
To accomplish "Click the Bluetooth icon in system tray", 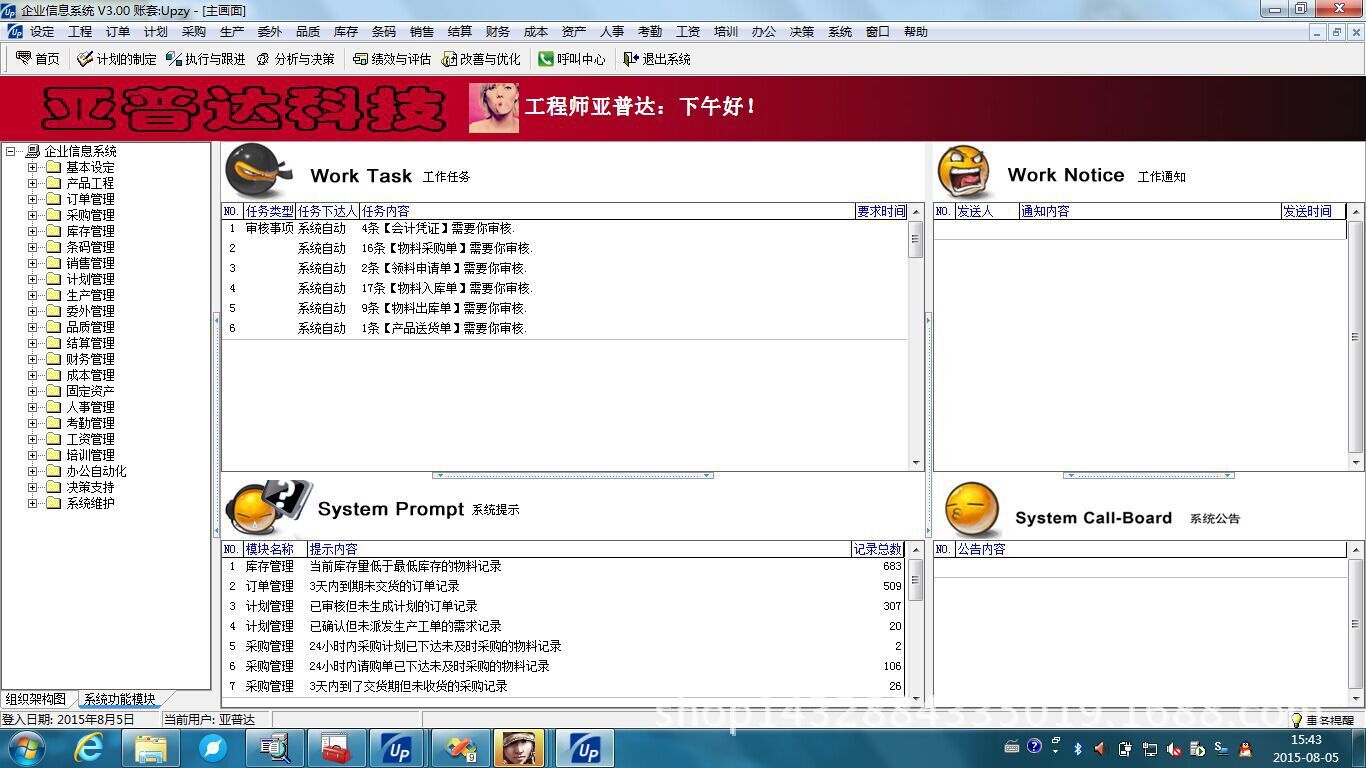I will [x=1078, y=748].
